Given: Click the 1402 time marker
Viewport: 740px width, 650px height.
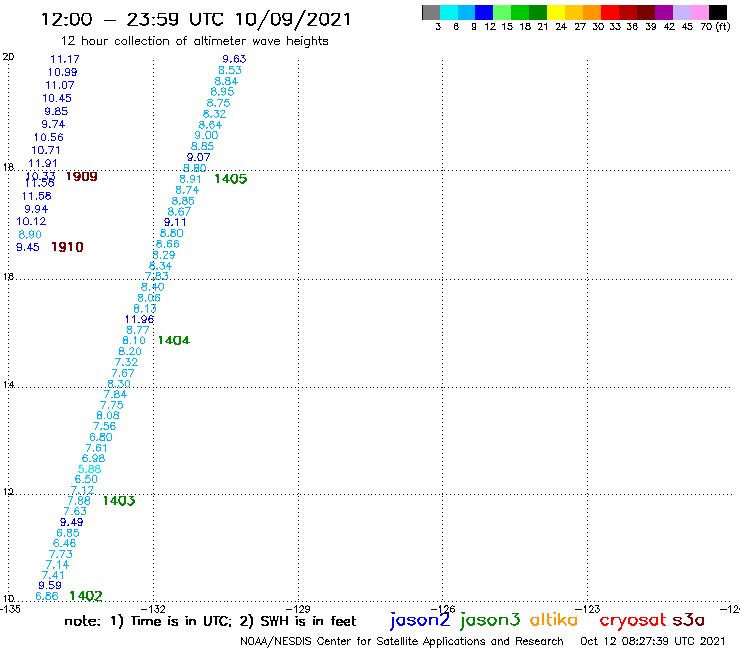Looking at the screenshot, I should click(86, 596).
